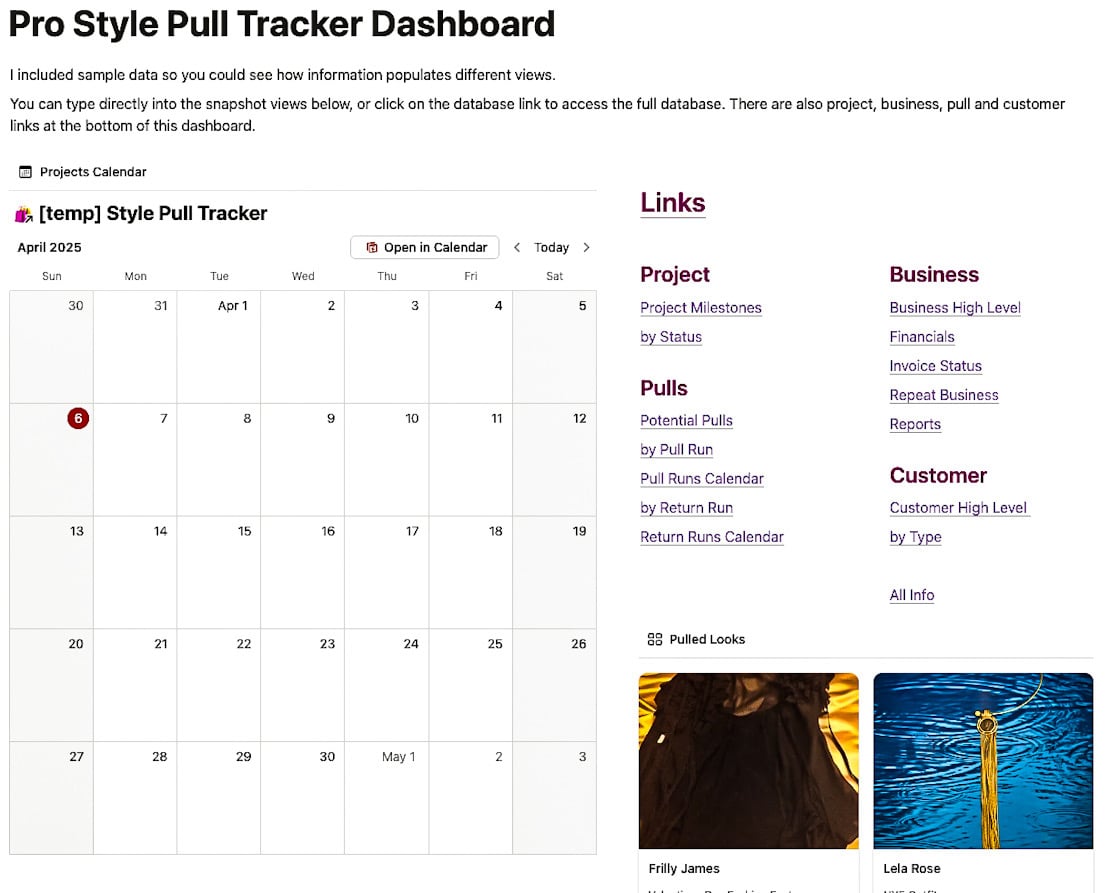Open the Projects Calendar tab

point(83,172)
